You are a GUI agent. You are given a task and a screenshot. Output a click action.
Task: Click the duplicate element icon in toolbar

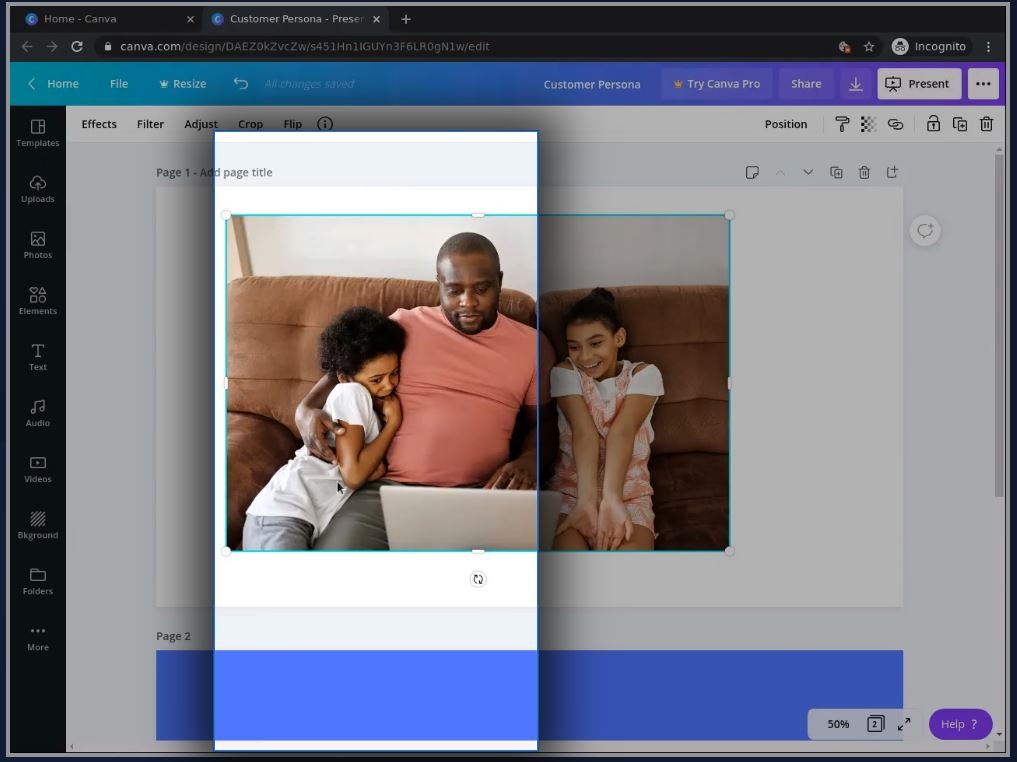[x=959, y=124]
